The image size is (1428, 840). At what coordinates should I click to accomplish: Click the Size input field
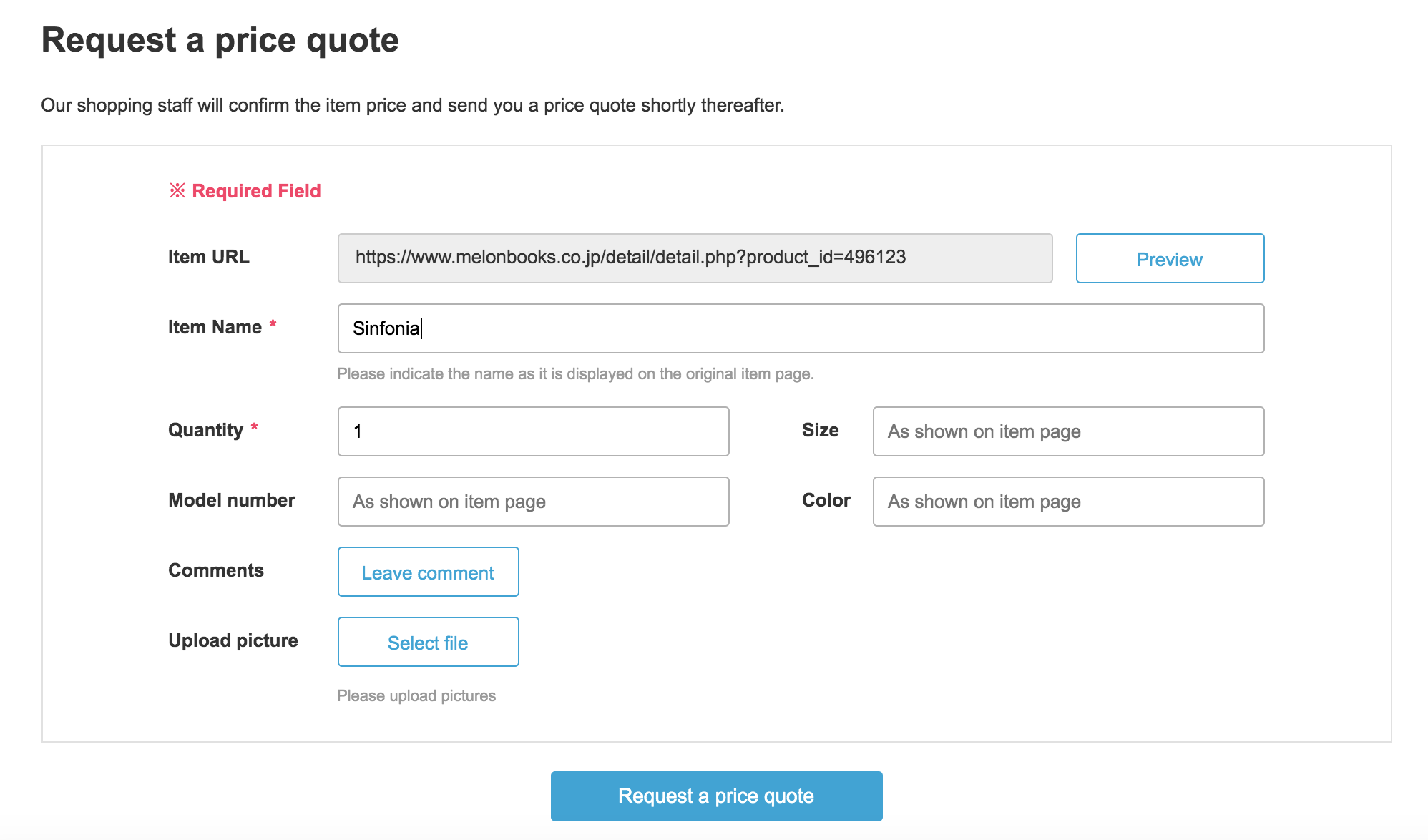point(1068,431)
